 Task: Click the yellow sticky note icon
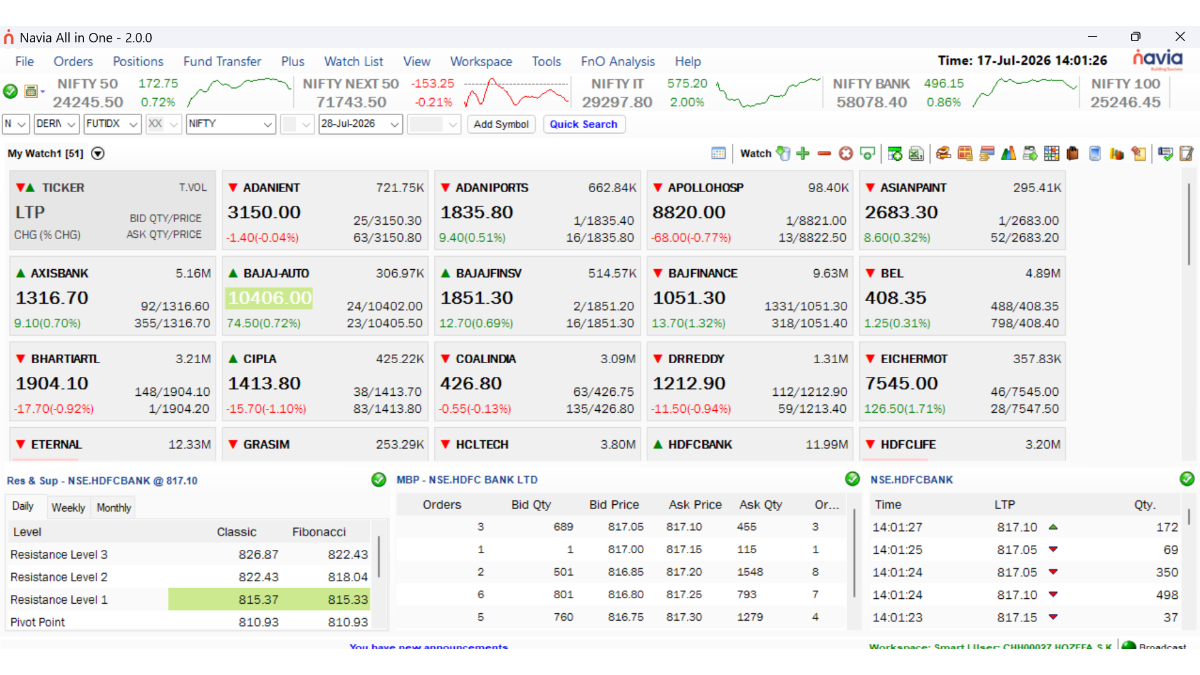tap(1138, 153)
